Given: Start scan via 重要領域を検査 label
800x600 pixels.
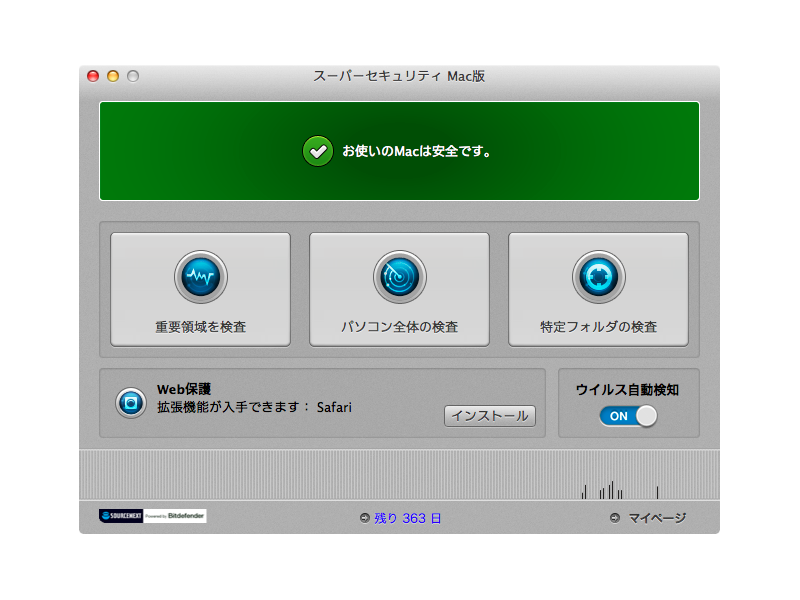Looking at the screenshot, I should point(200,327).
